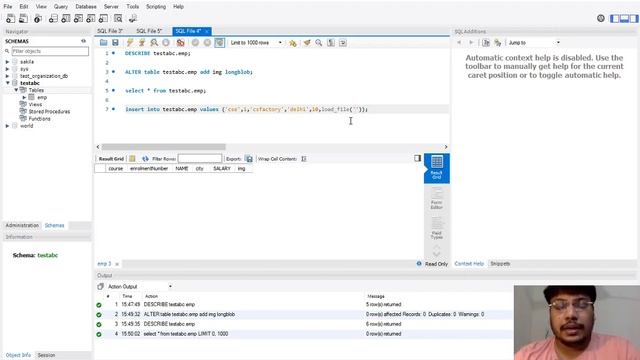This screenshot has width=640, height=360.
Task: Expand the sys schema
Action: point(7,69)
